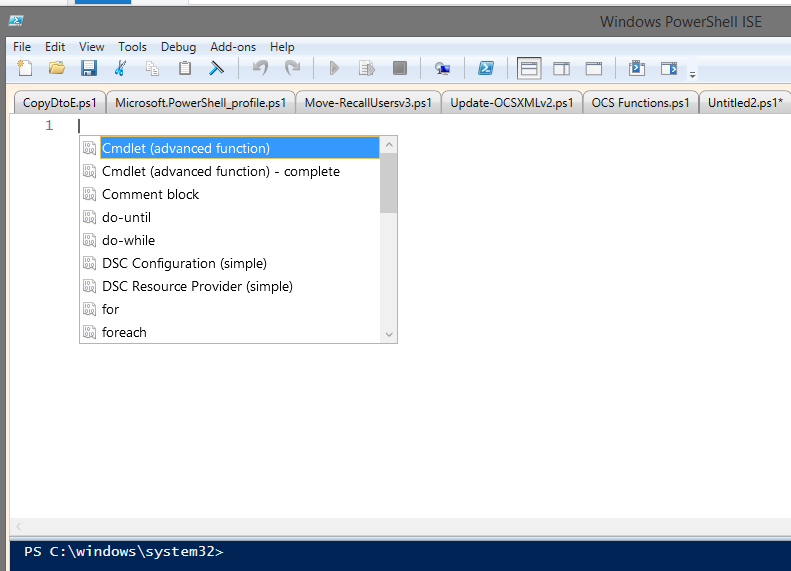The image size is (791, 571).
Task: Open the View menu
Action: tap(91, 47)
